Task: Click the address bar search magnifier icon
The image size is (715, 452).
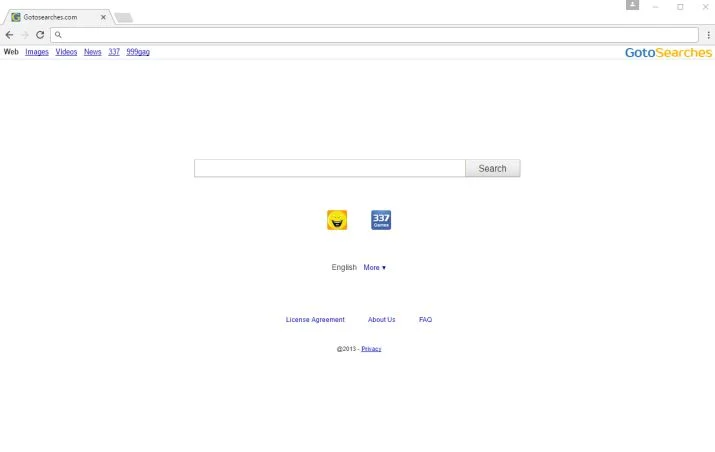Action: 58,35
